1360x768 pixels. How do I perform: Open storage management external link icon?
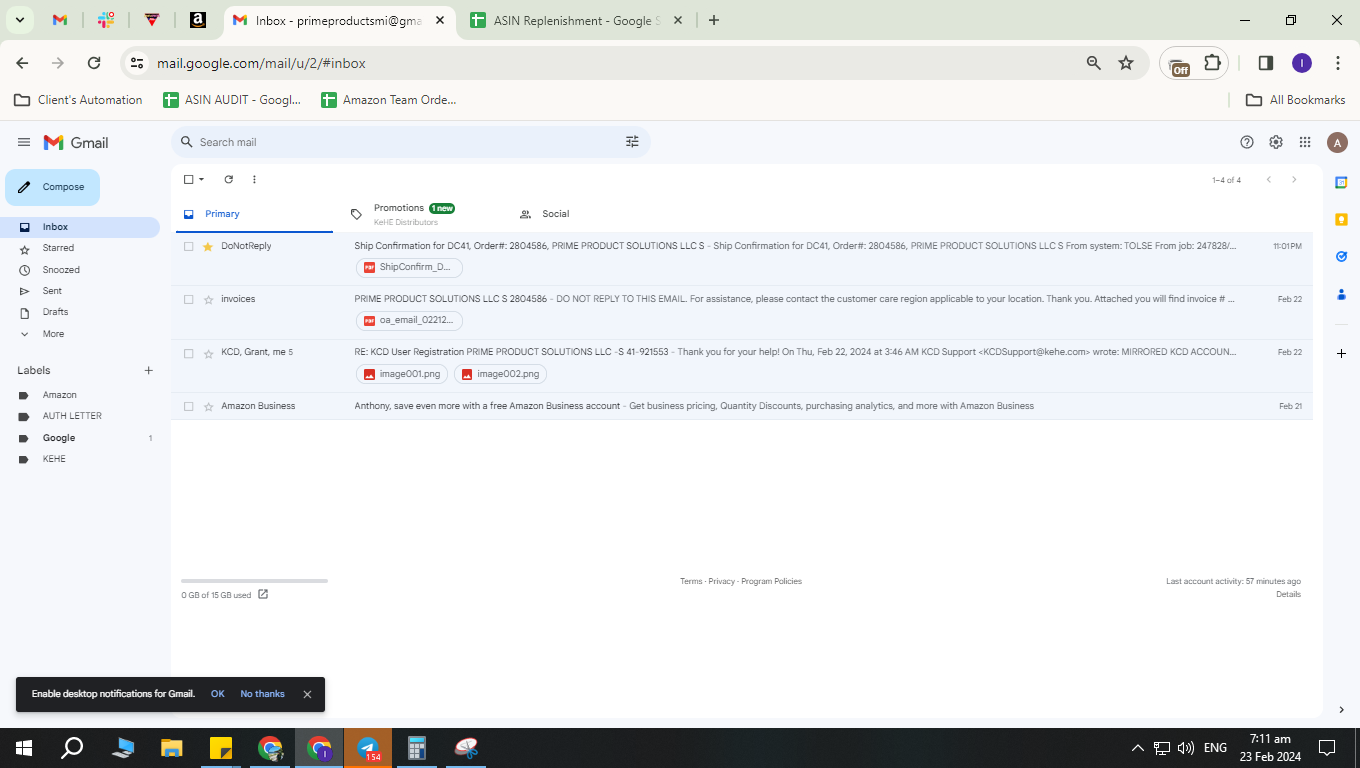coord(263,594)
